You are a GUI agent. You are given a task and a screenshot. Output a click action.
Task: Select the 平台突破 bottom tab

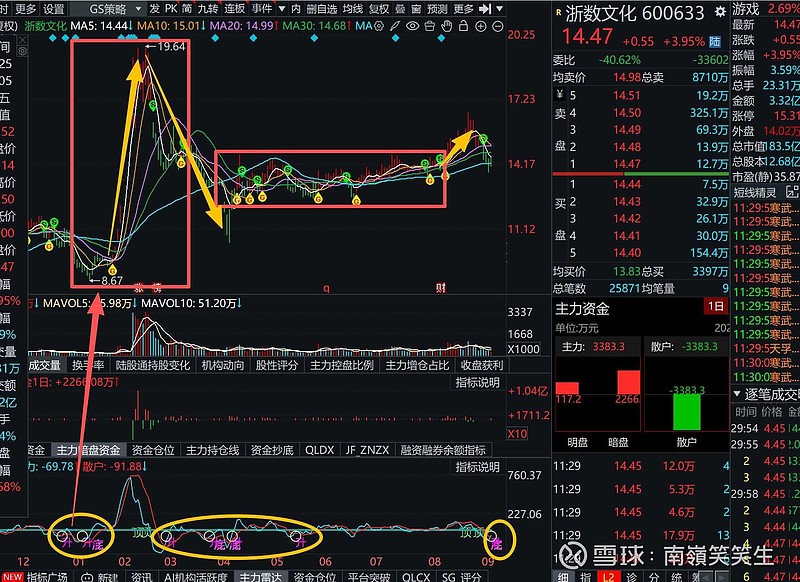coord(368,576)
